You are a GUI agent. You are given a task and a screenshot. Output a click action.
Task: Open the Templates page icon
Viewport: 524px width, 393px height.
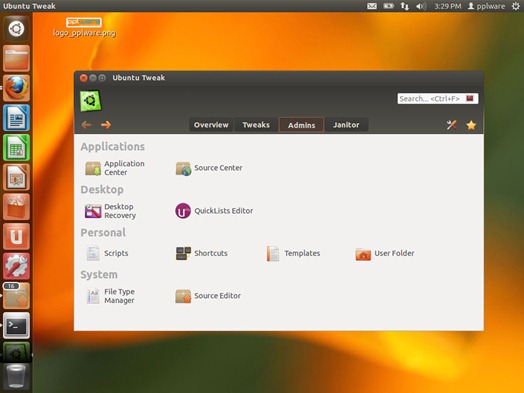click(x=273, y=253)
